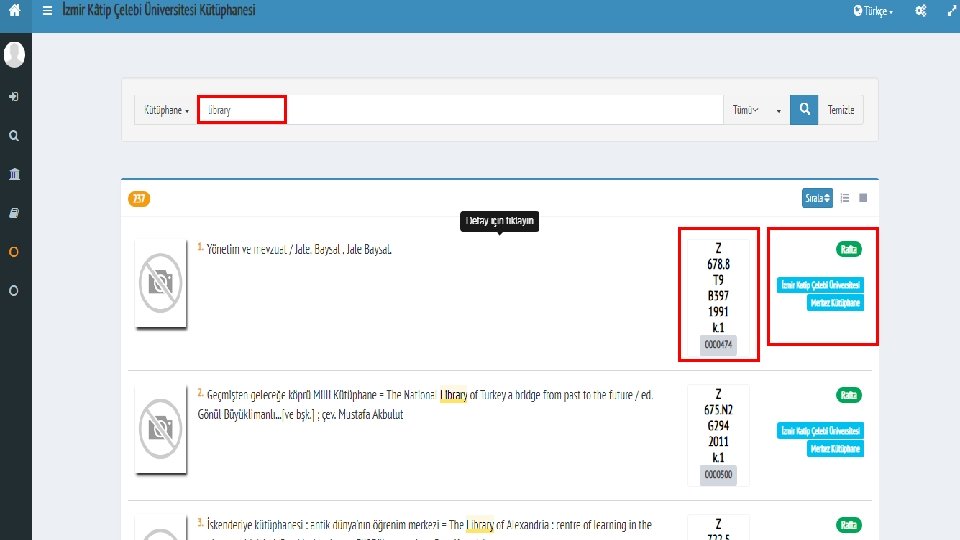Open Türkçe language dropdown
Viewport: 960px width, 540px height.
point(873,11)
